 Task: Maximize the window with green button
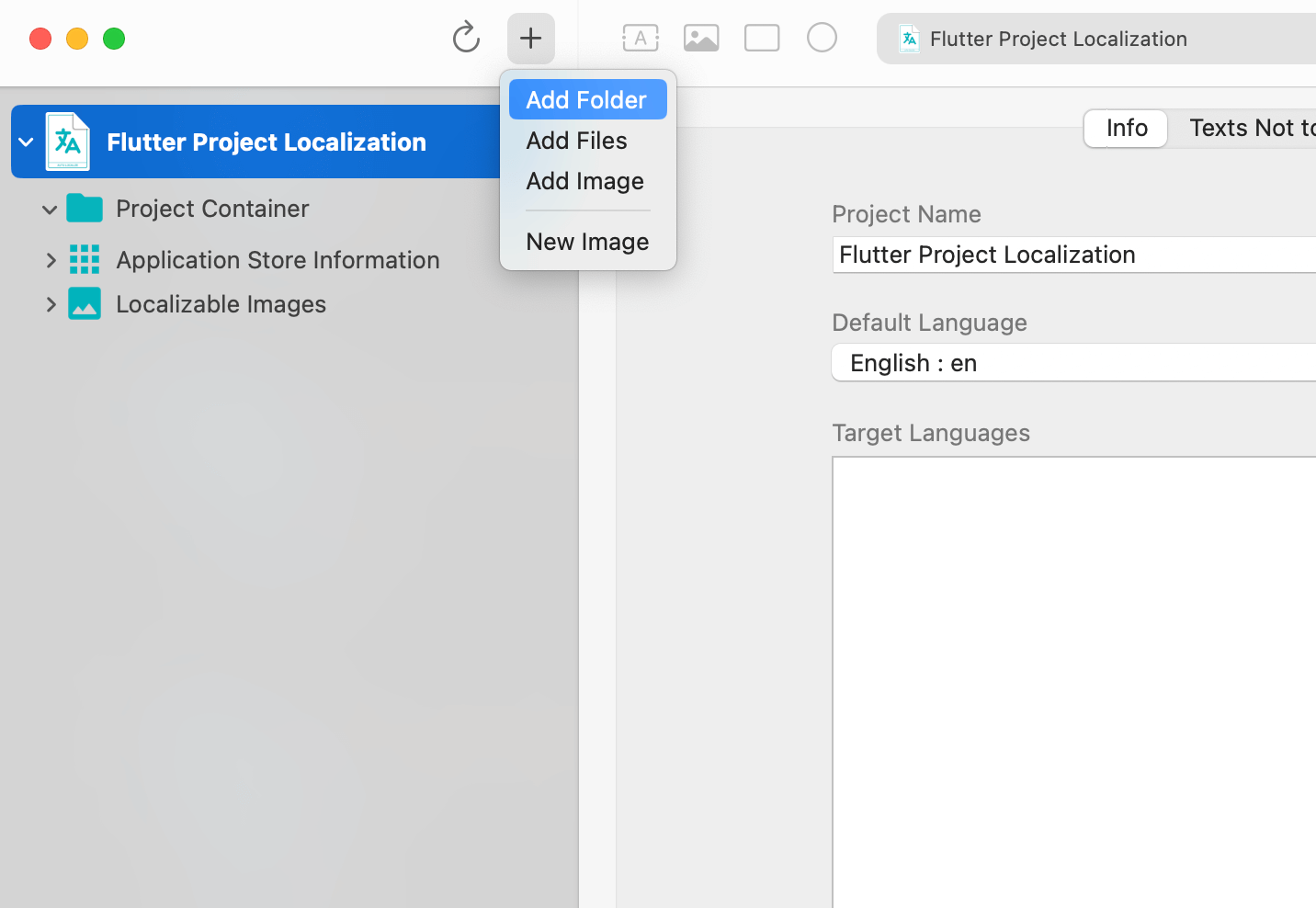coord(114,39)
